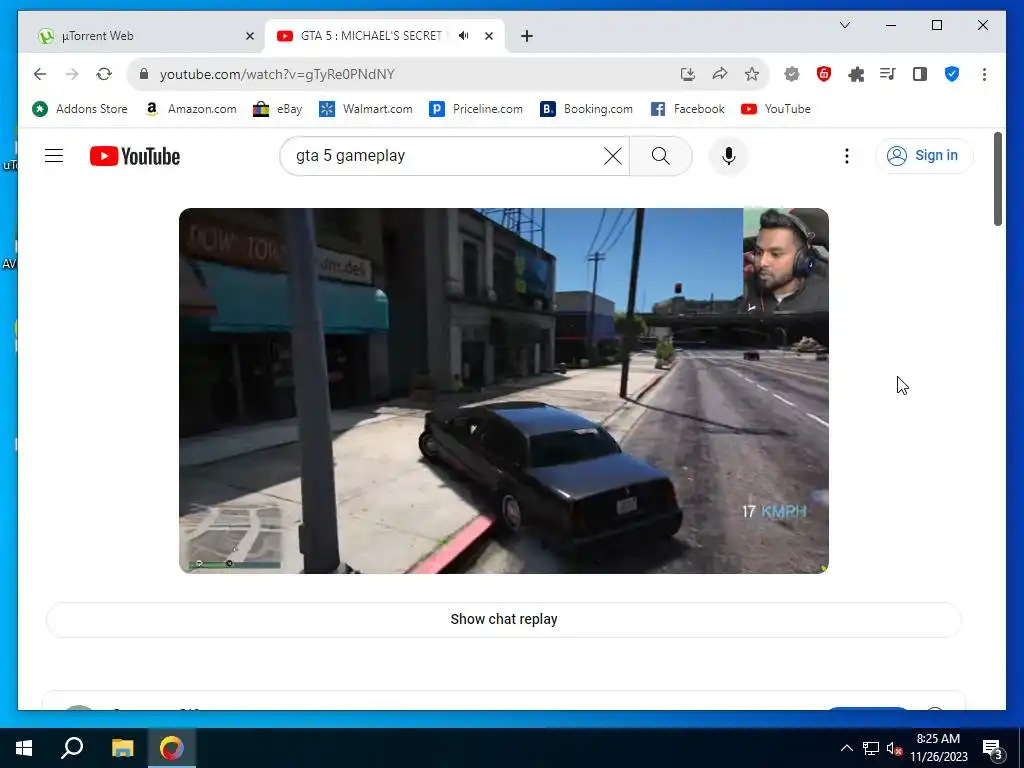
Task: Open the tab search dropdown arrow
Action: tap(844, 25)
